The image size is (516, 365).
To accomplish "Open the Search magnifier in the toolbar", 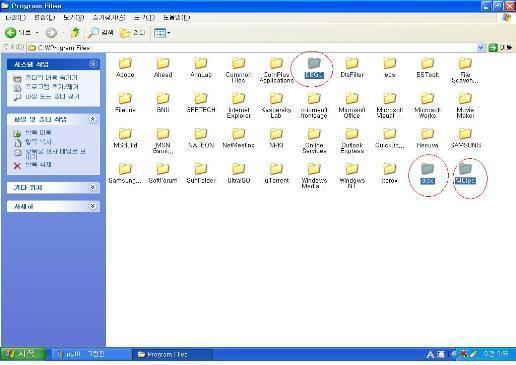I will [x=101, y=33].
